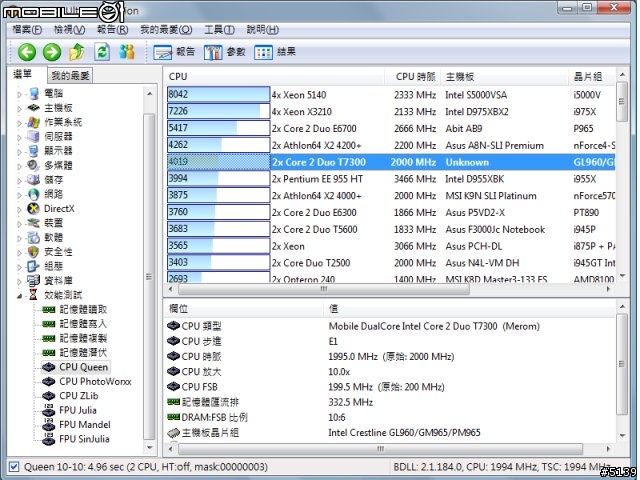Open the 工具(T) menu

pyautogui.click(x=219, y=30)
